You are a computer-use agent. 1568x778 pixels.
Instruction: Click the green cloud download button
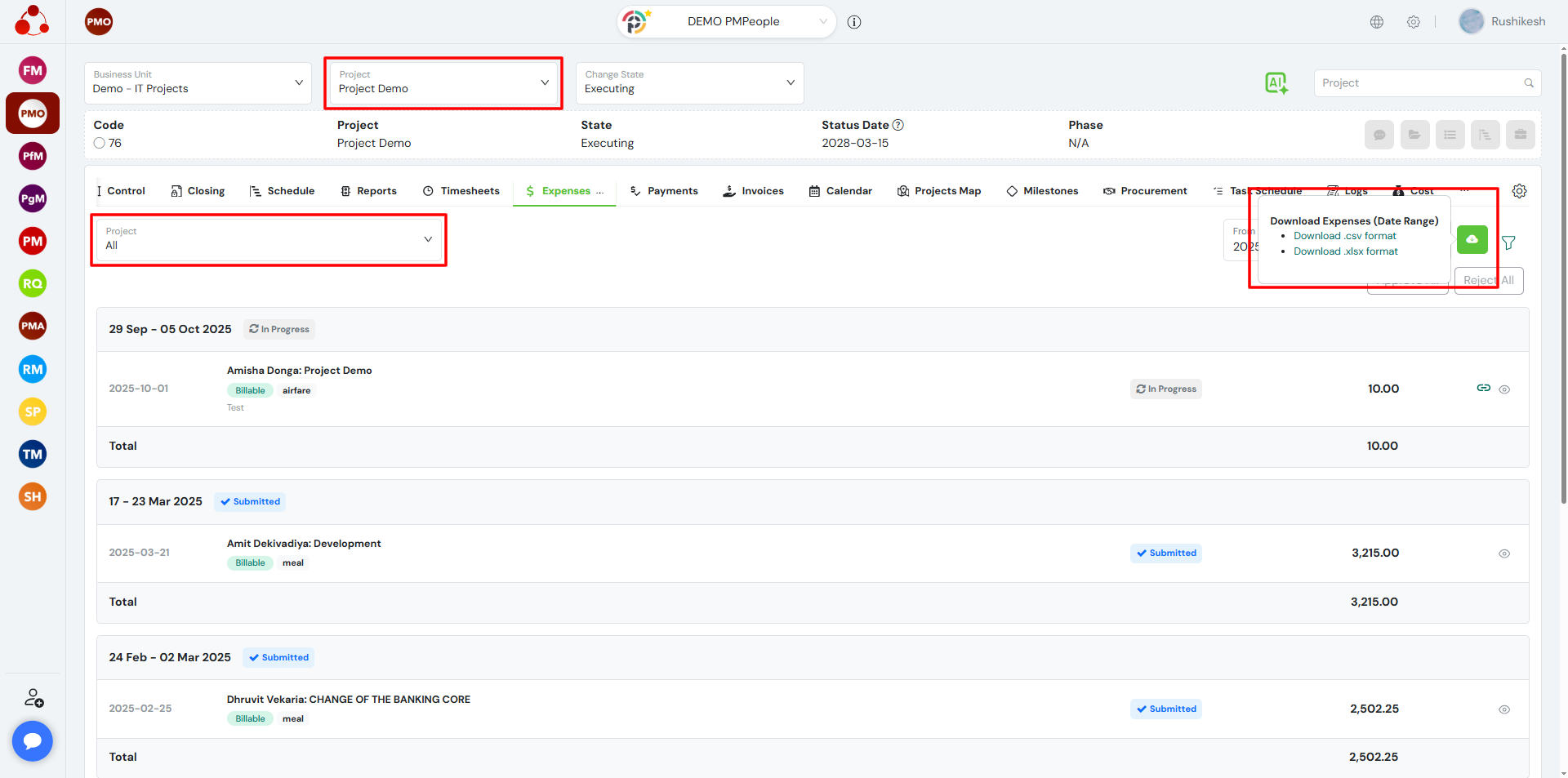(x=1472, y=239)
